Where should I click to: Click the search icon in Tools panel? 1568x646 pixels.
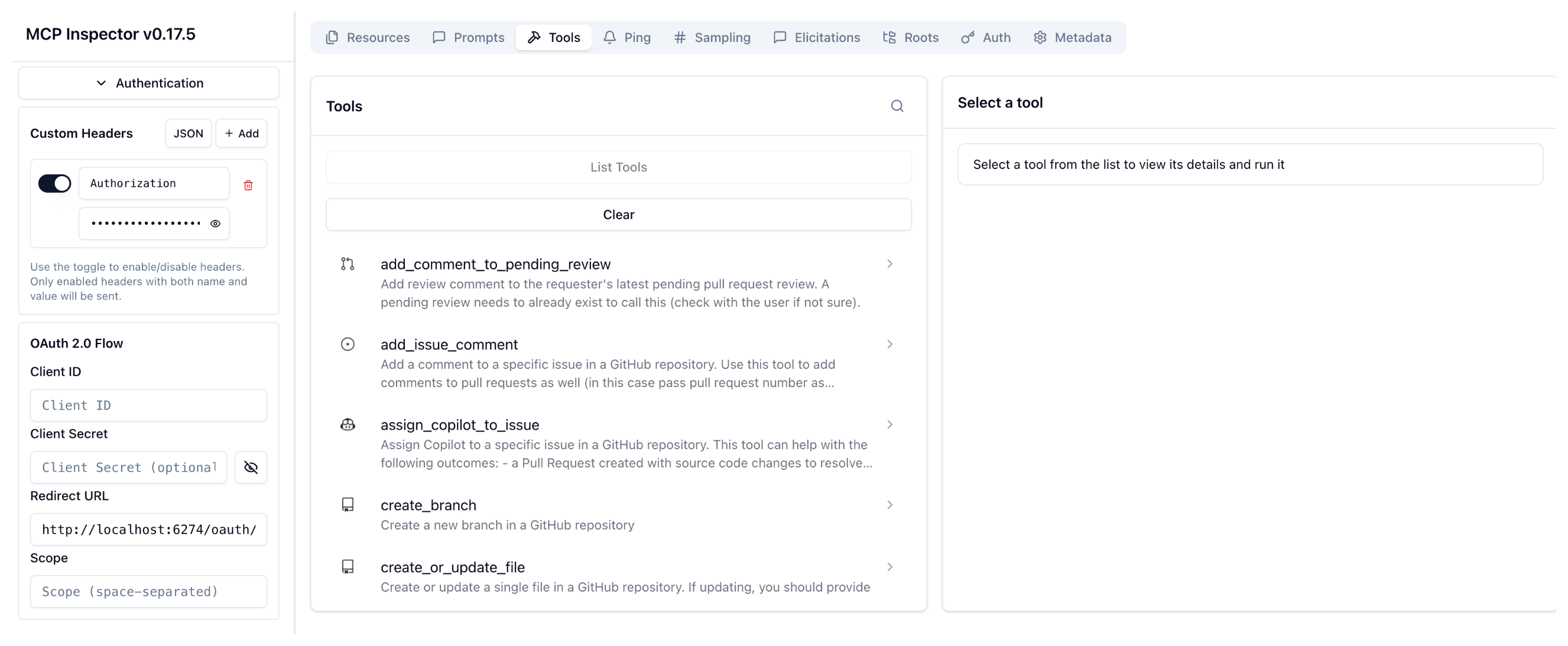click(x=897, y=106)
